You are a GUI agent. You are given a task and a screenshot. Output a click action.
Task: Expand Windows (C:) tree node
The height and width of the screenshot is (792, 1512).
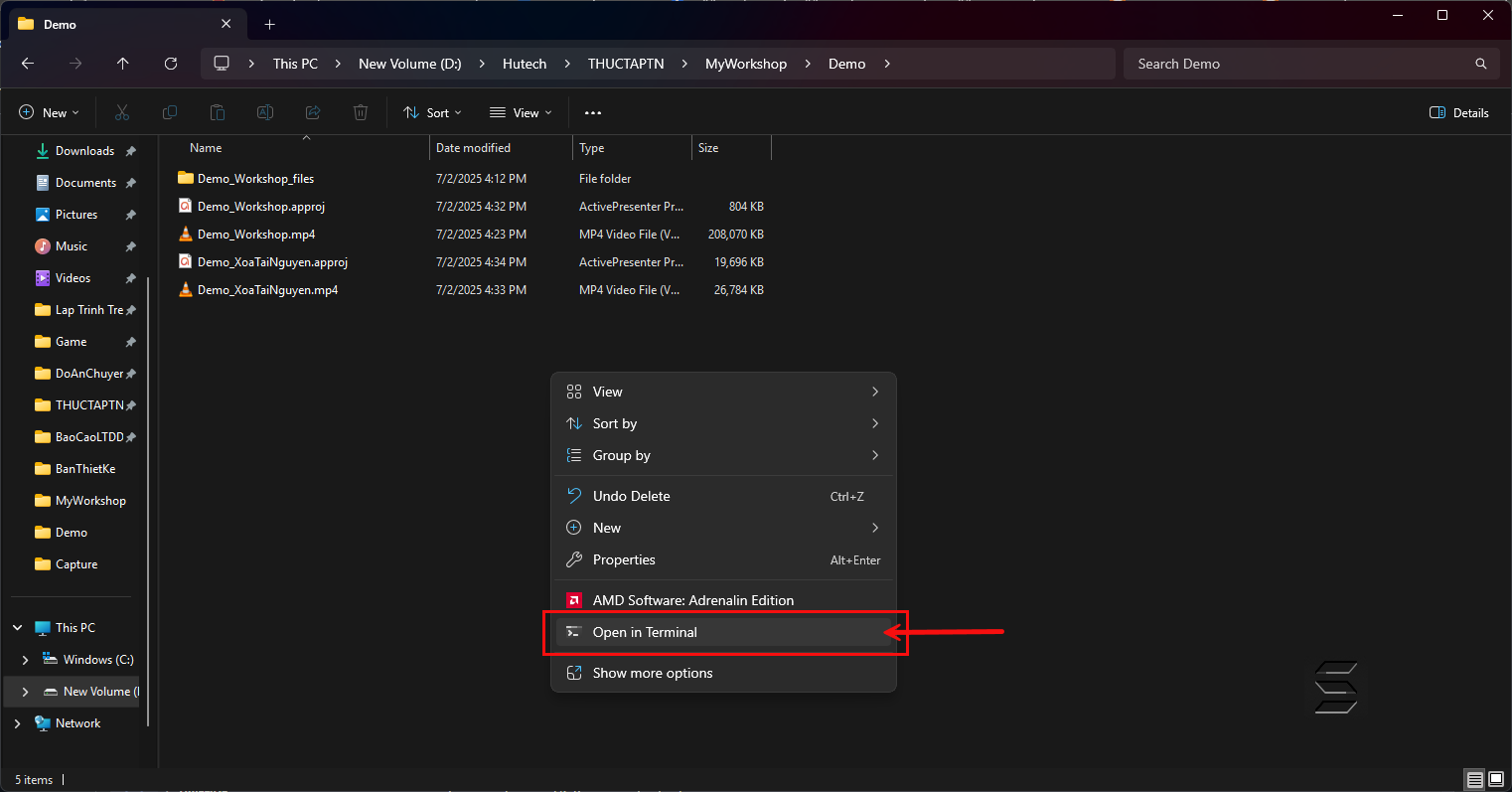pos(26,660)
